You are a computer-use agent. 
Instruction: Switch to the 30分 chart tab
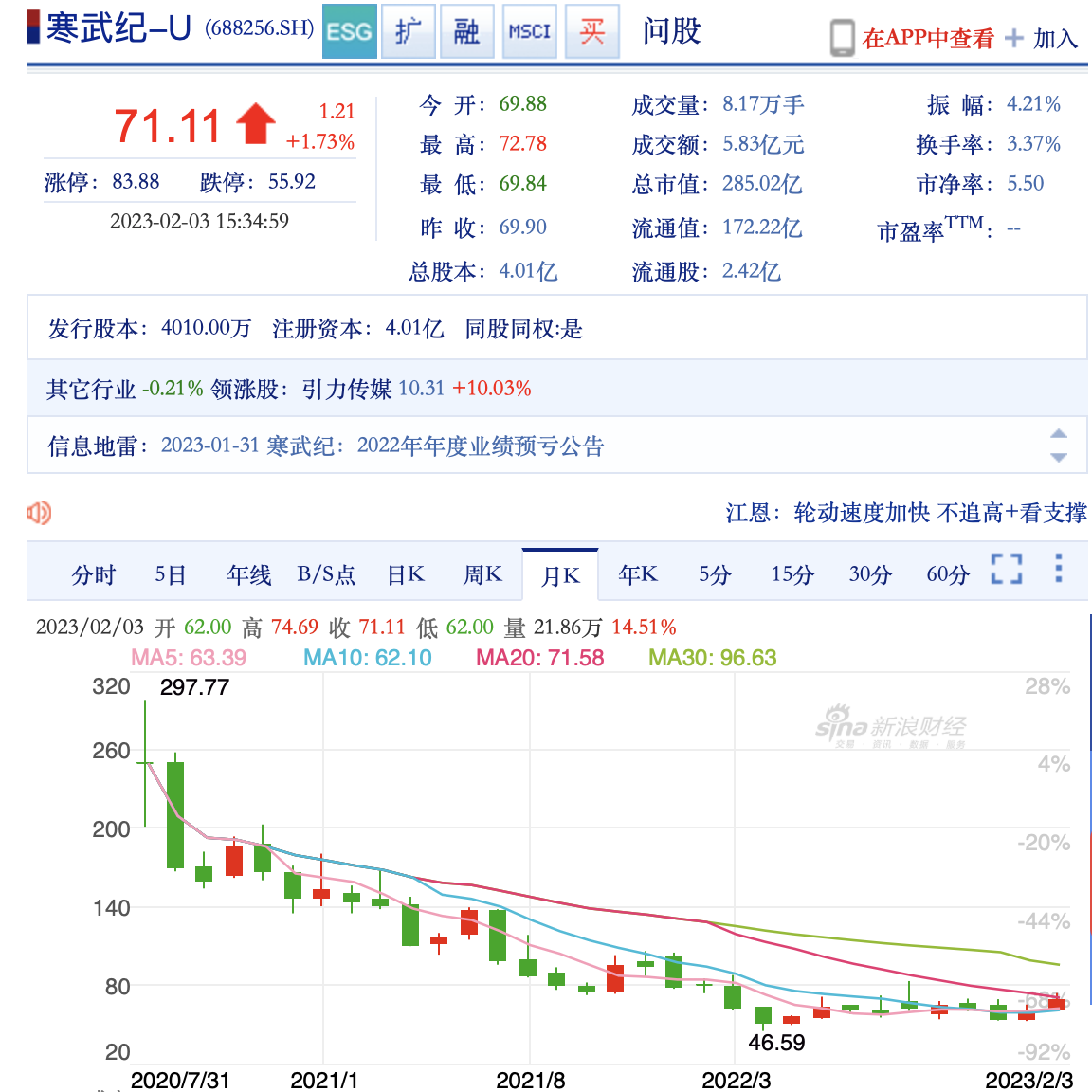coord(870,575)
